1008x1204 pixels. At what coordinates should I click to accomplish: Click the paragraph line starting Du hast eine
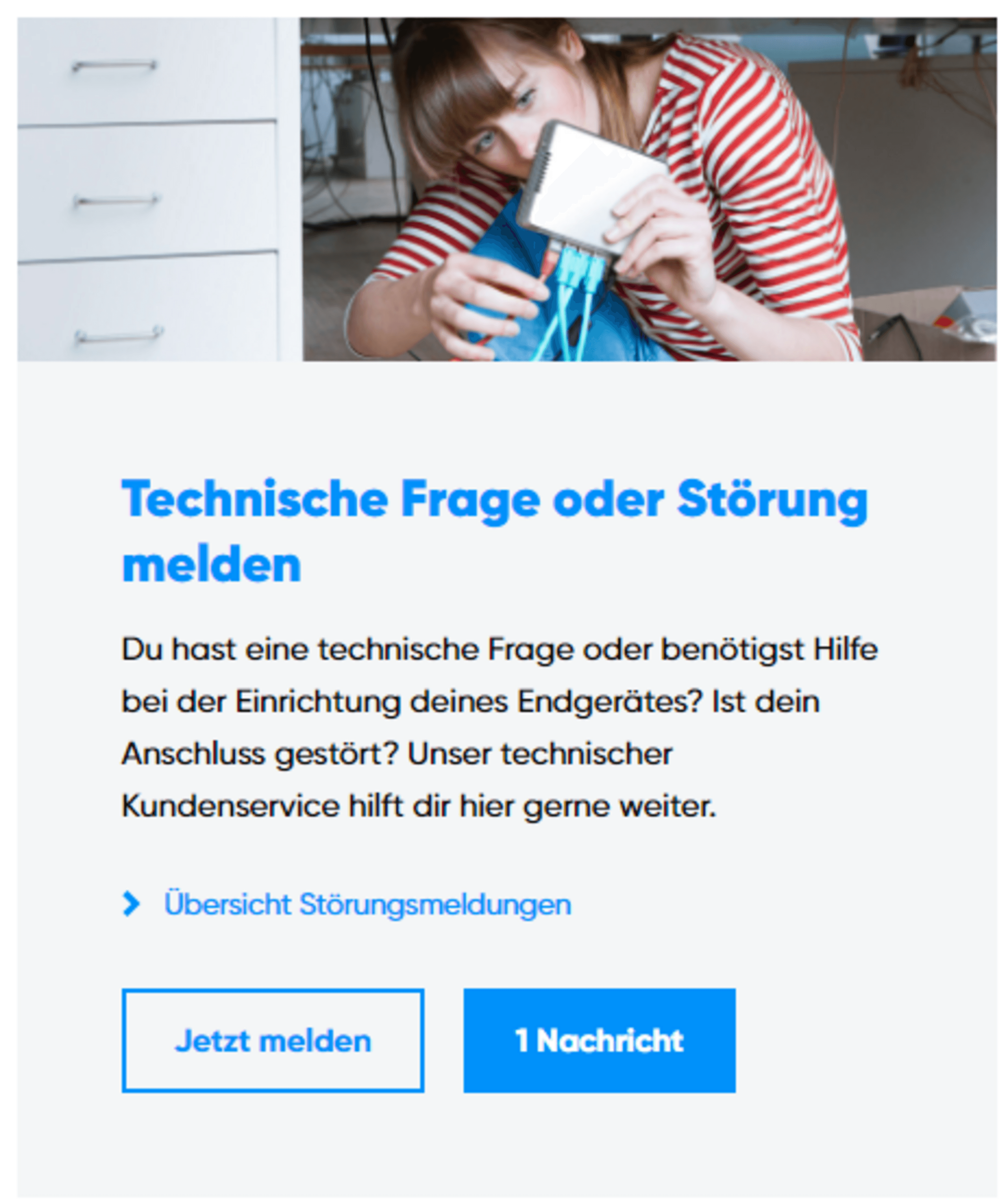499,650
